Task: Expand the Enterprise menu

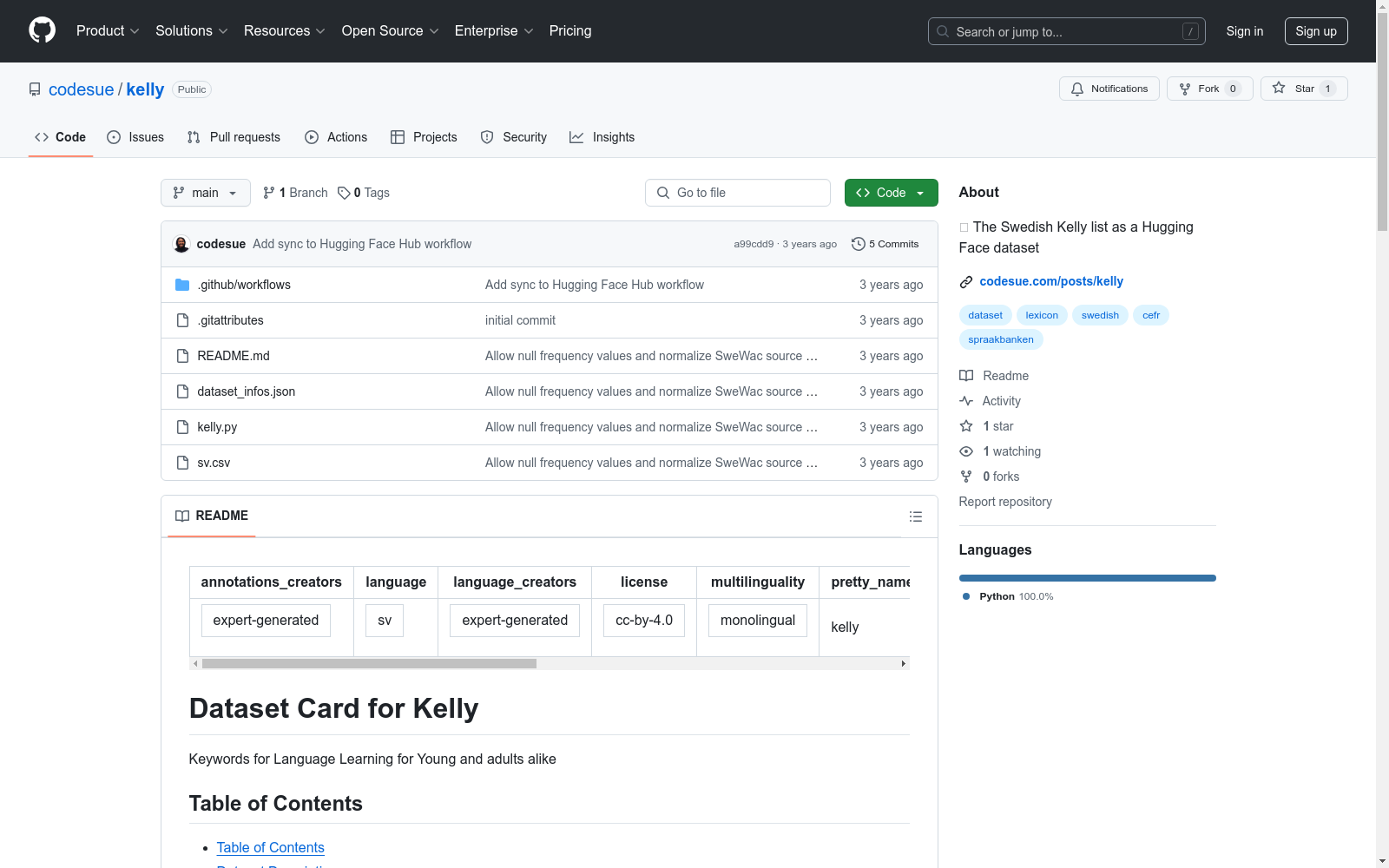Action: pos(494,30)
